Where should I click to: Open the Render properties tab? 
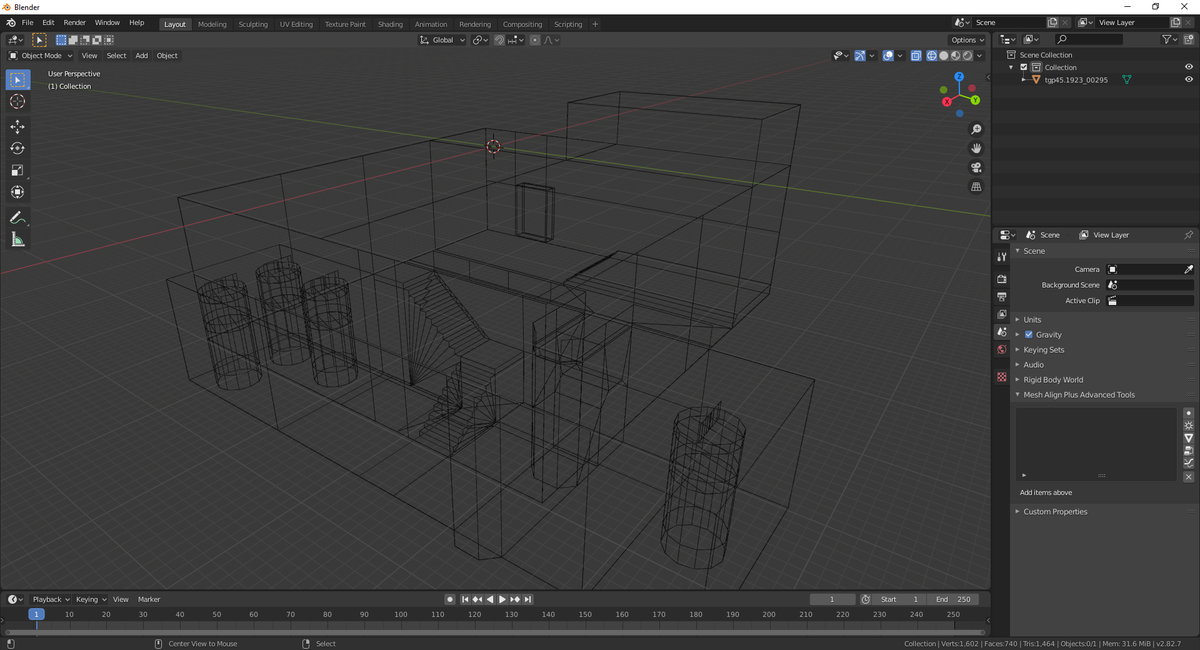[1001, 279]
